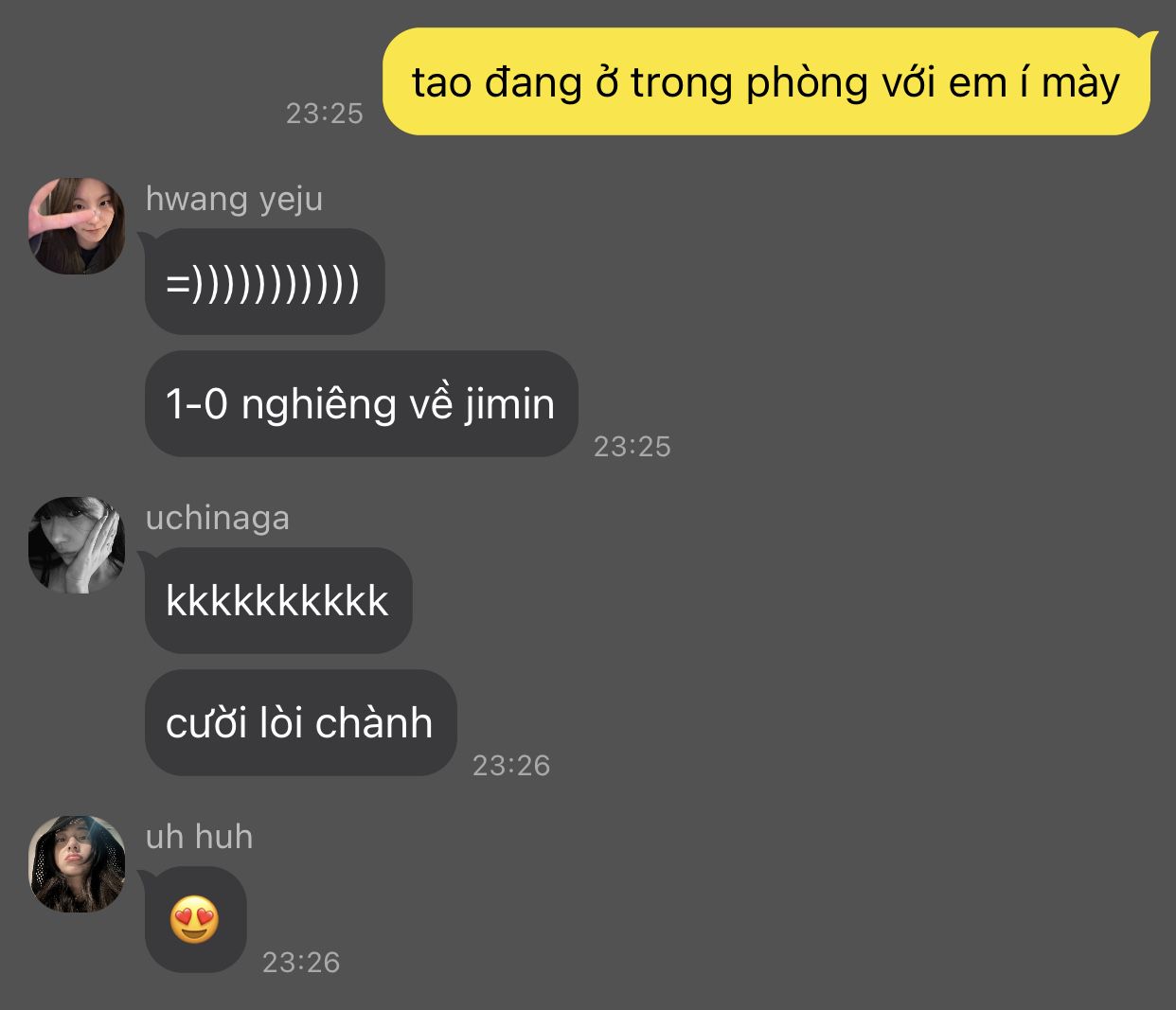Viewport: 1176px width, 1010px height.
Task: Open uchinaga's profile picture
Action: 77,544
